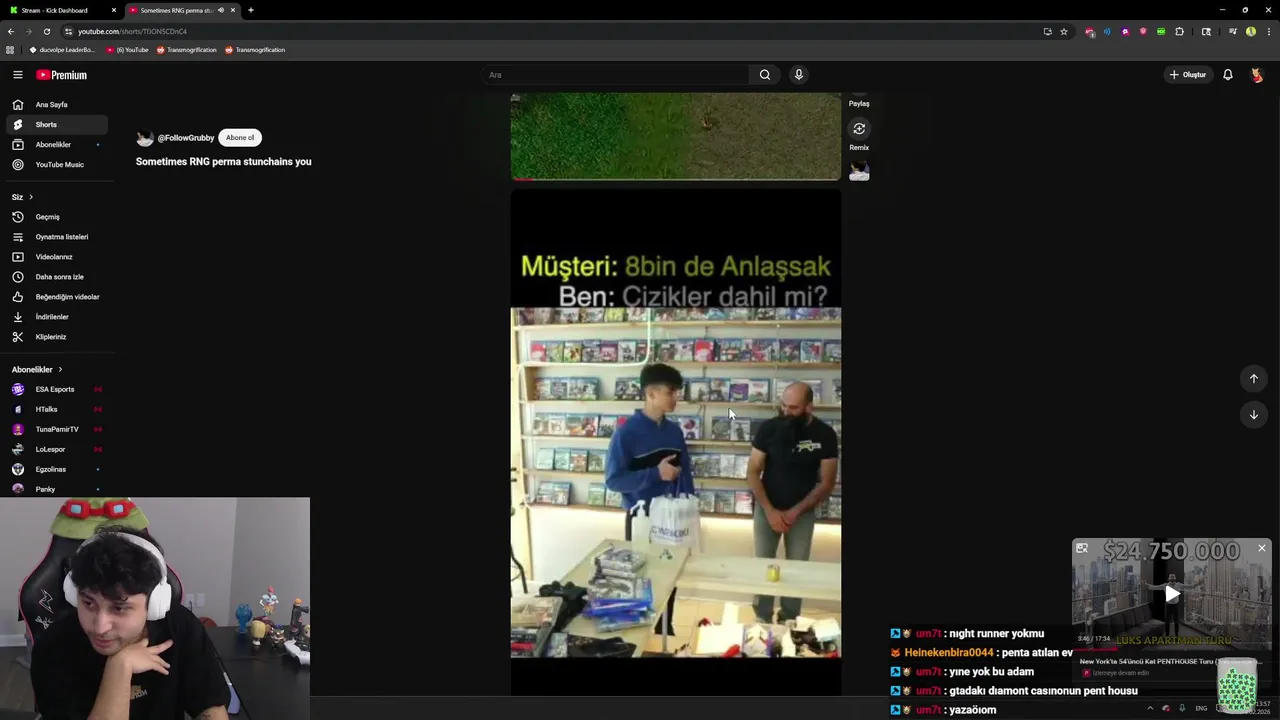
Task: Expand the Siz section chevron
Action: 31,197
